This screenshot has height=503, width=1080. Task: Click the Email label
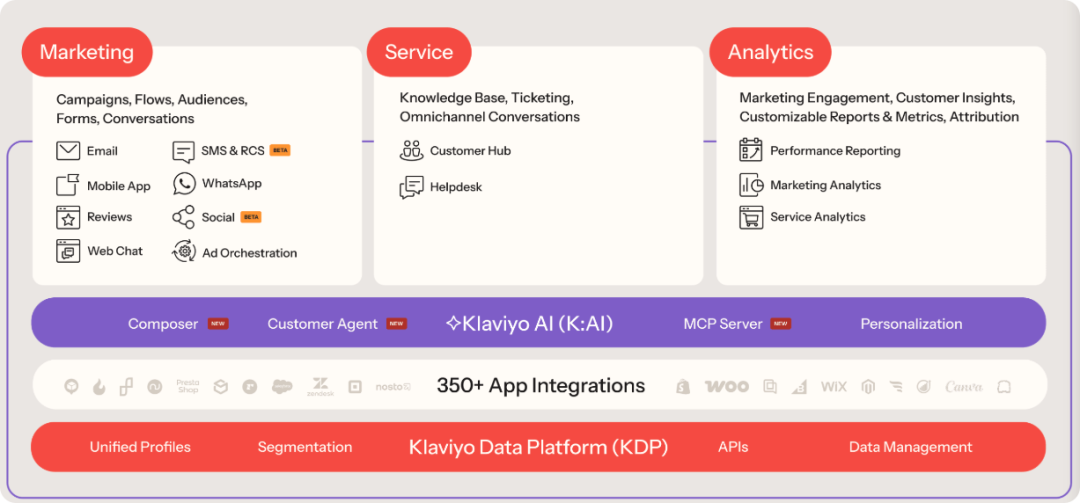pyautogui.click(x=102, y=151)
